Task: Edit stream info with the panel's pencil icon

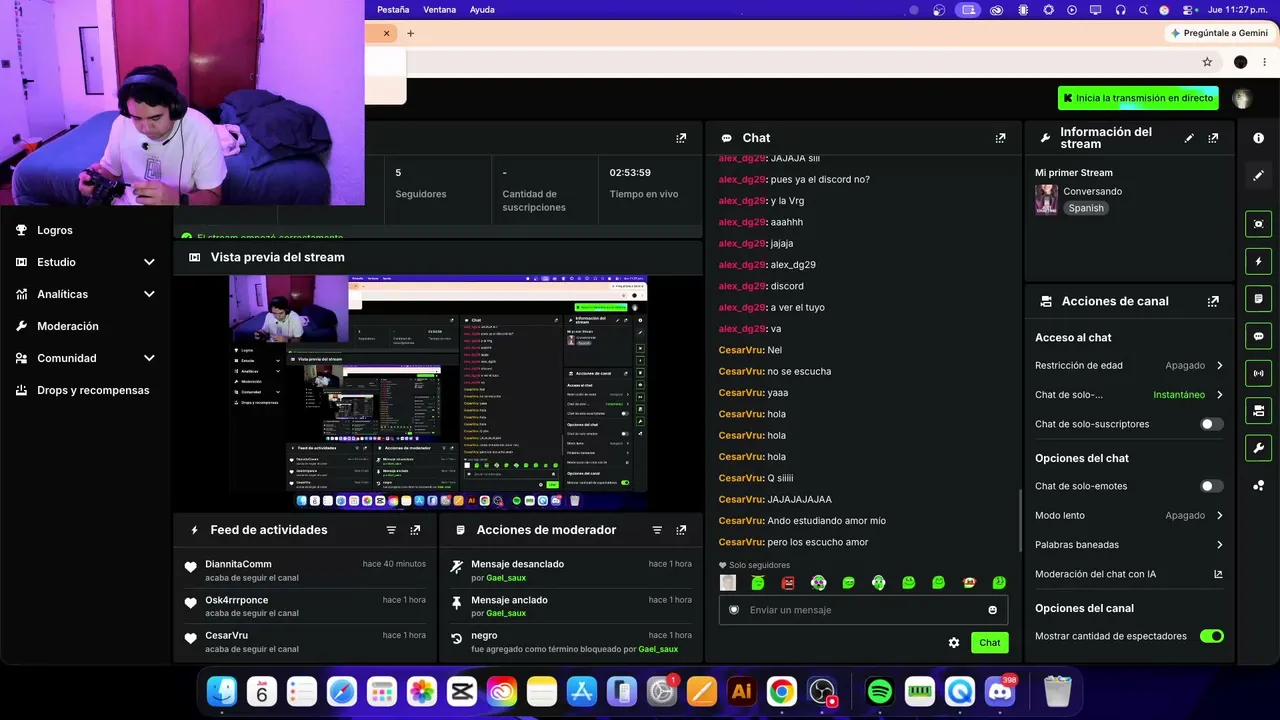Action: pyautogui.click(x=1189, y=138)
